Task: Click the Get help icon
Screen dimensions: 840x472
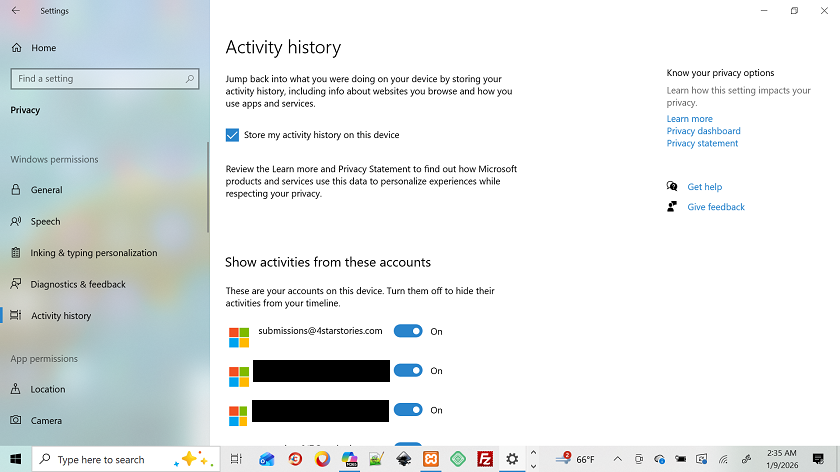Action: (x=672, y=187)
